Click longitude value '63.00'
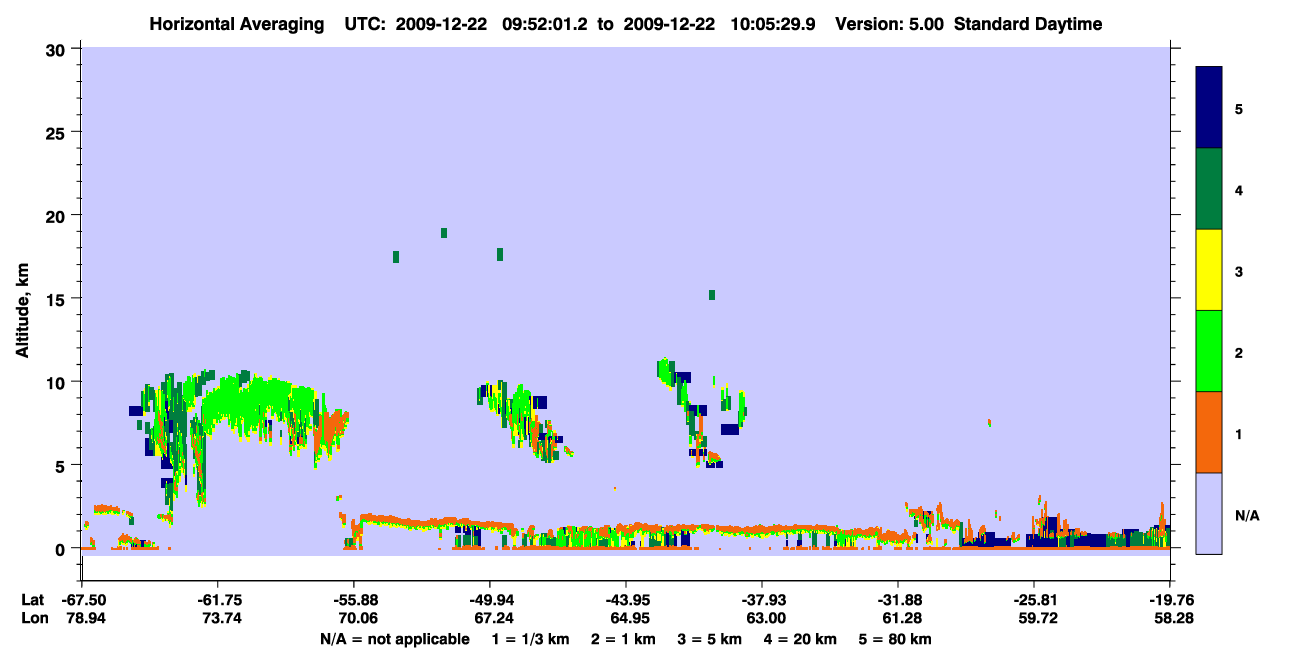Screen dimensions: 1300x667 point(764,618)
